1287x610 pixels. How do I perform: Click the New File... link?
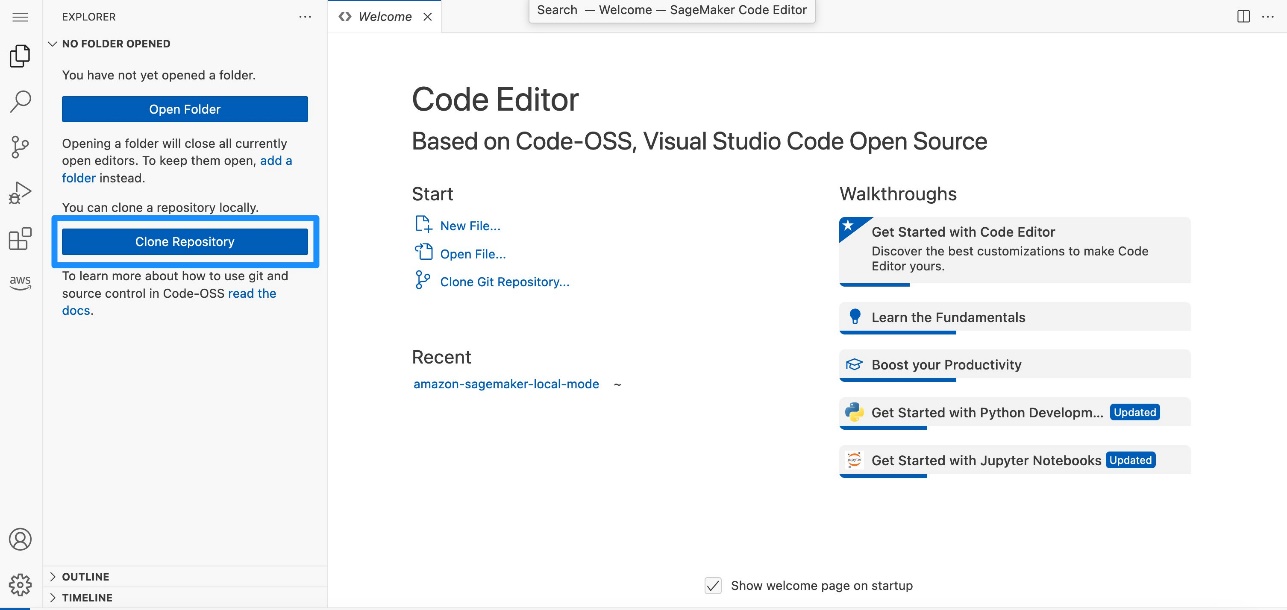pos(470,226)
